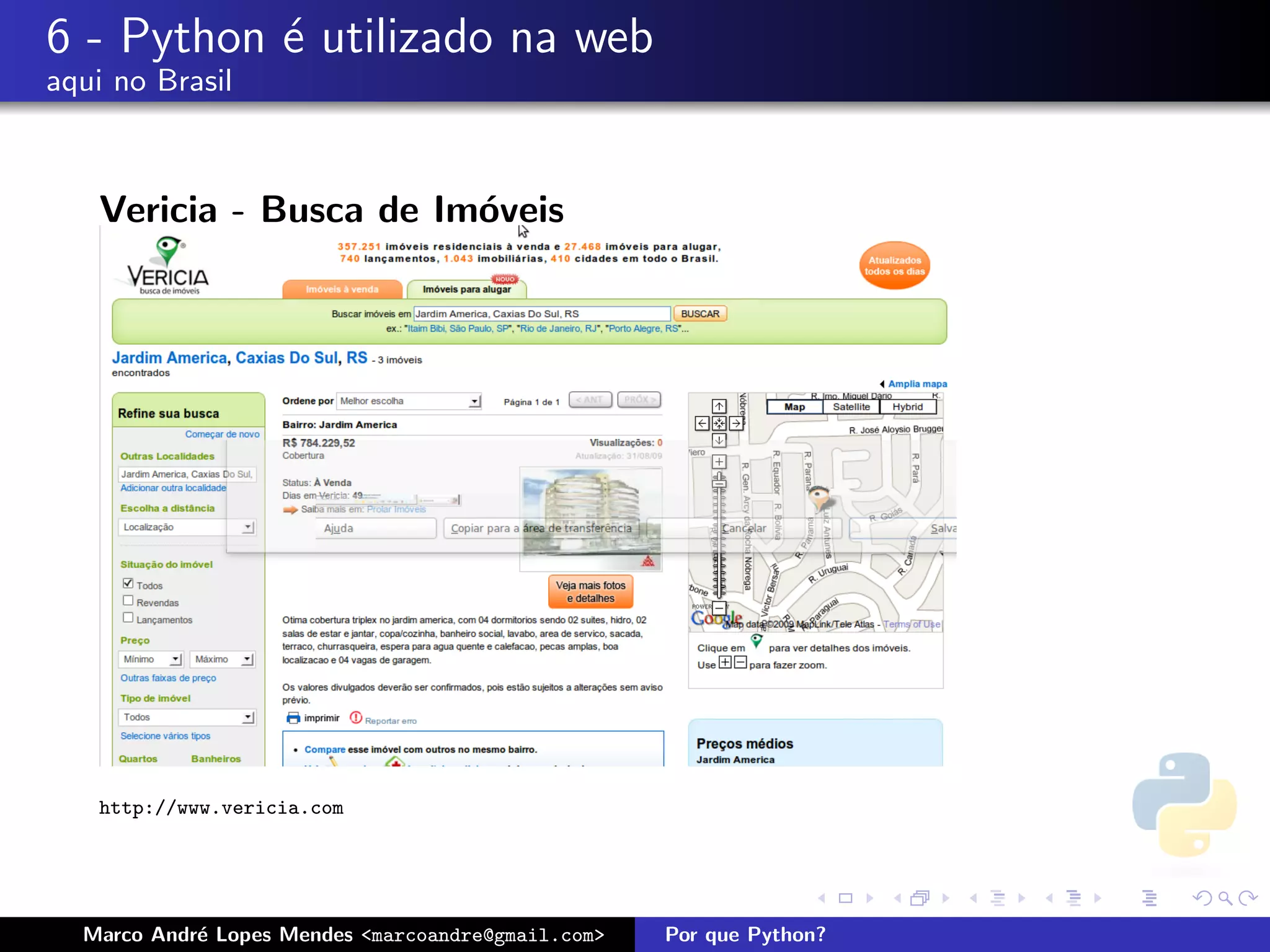
Task: Click the red Reportar erro warning icon
Action: point(356,718)
